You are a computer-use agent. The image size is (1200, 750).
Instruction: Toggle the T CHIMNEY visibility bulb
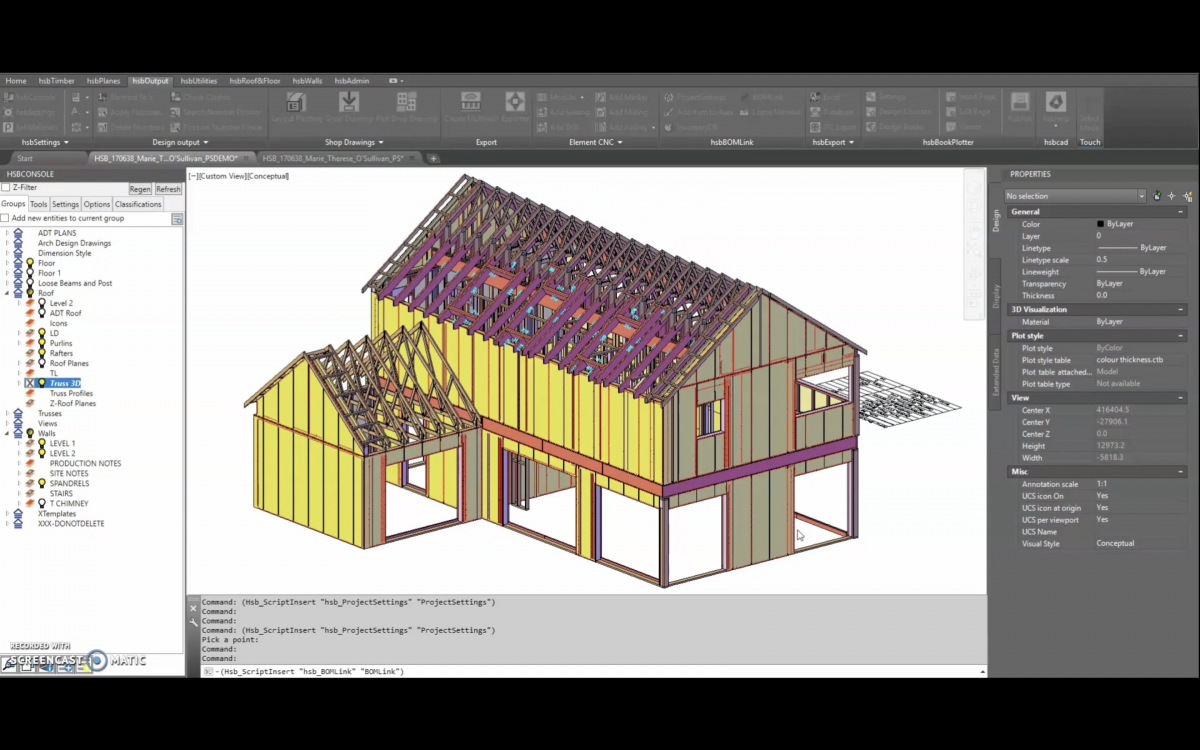tap(42, 503)
